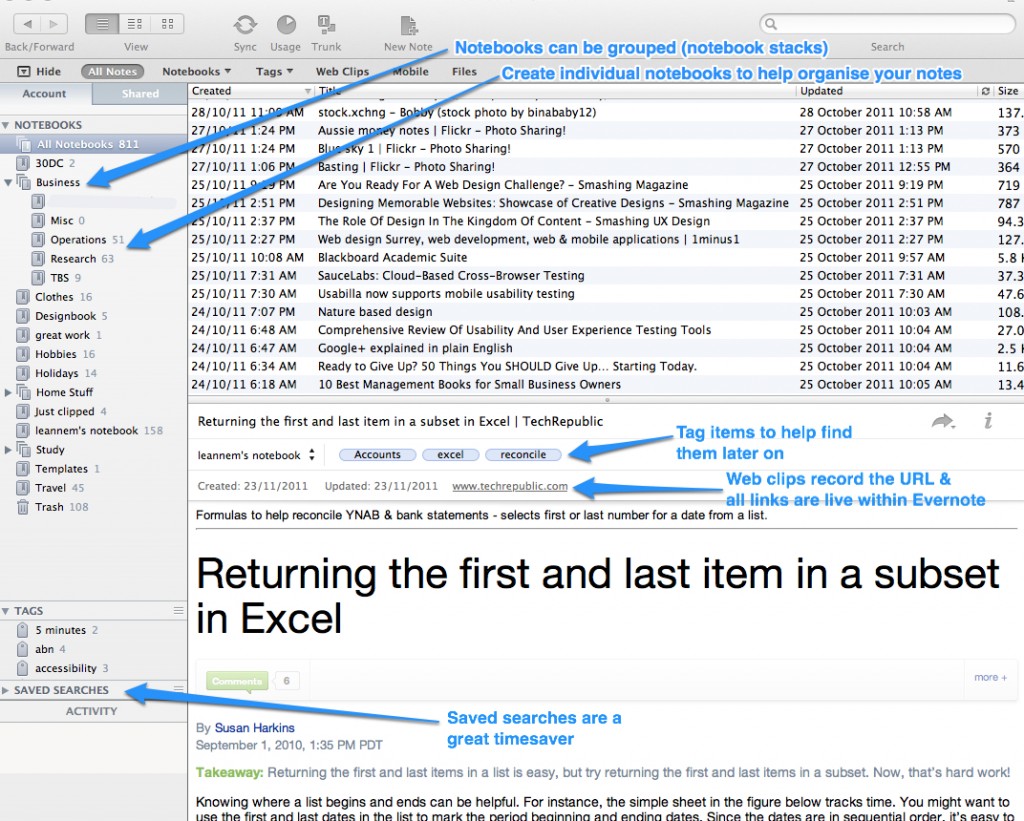Open the Just clipped notebook icon

(23, 411)
